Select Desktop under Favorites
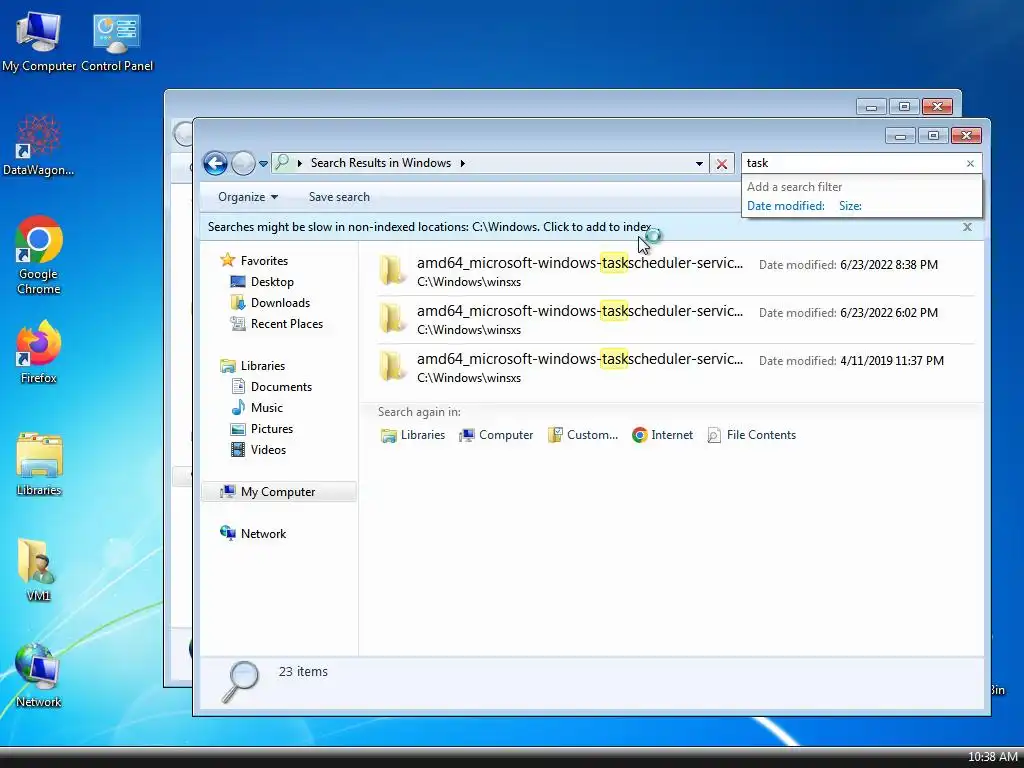 (x=262, y=282)
